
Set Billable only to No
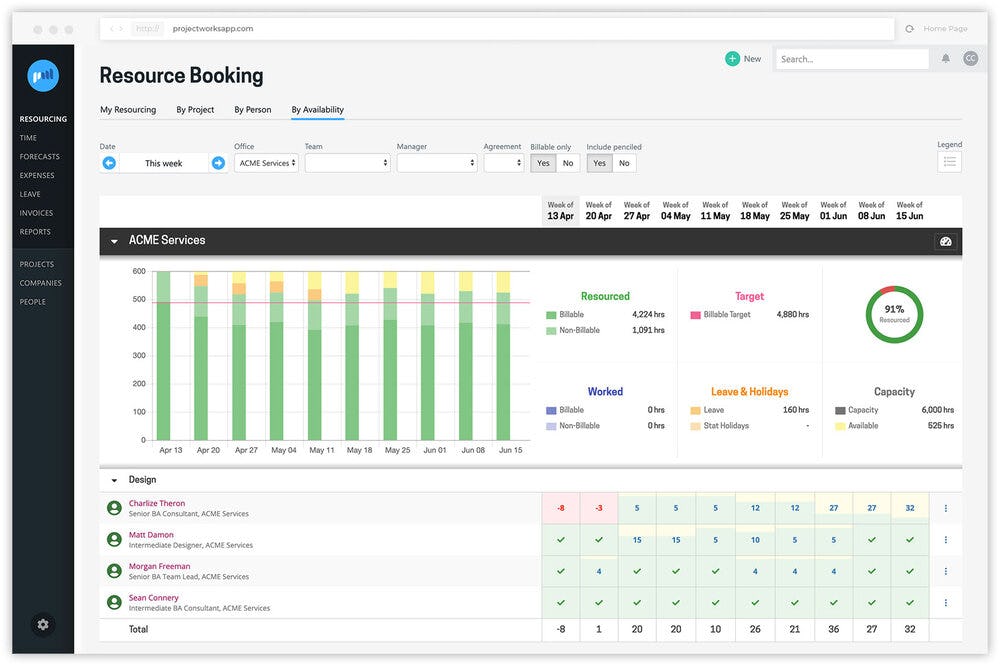(x=566, y=162)
